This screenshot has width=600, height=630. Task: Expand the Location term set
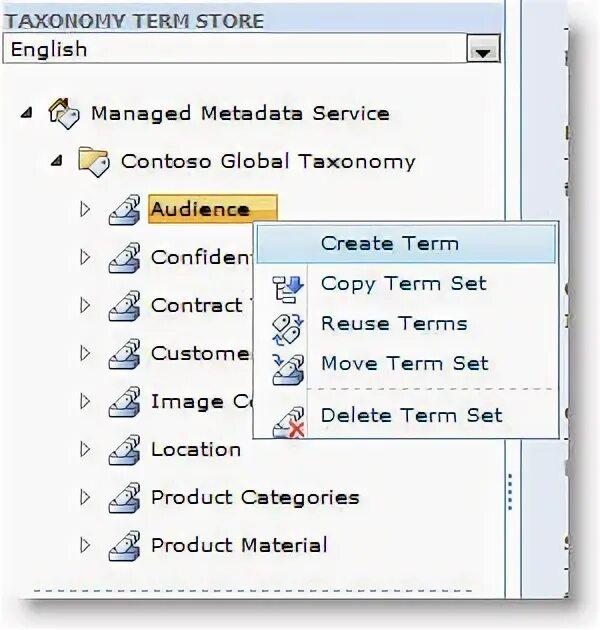(x=85, y=450)
